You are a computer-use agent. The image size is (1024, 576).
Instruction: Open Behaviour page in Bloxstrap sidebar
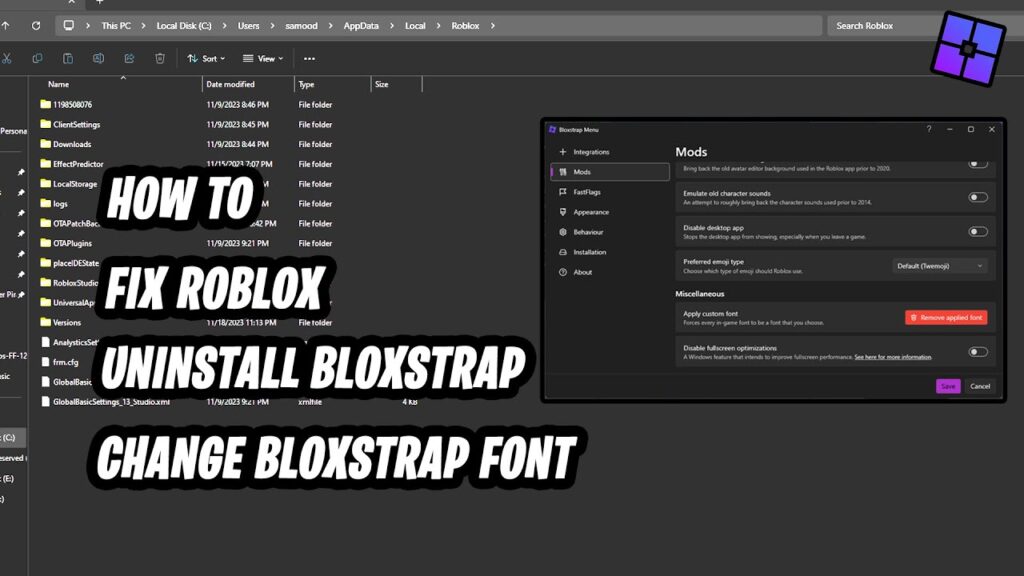tap(611, 232)
